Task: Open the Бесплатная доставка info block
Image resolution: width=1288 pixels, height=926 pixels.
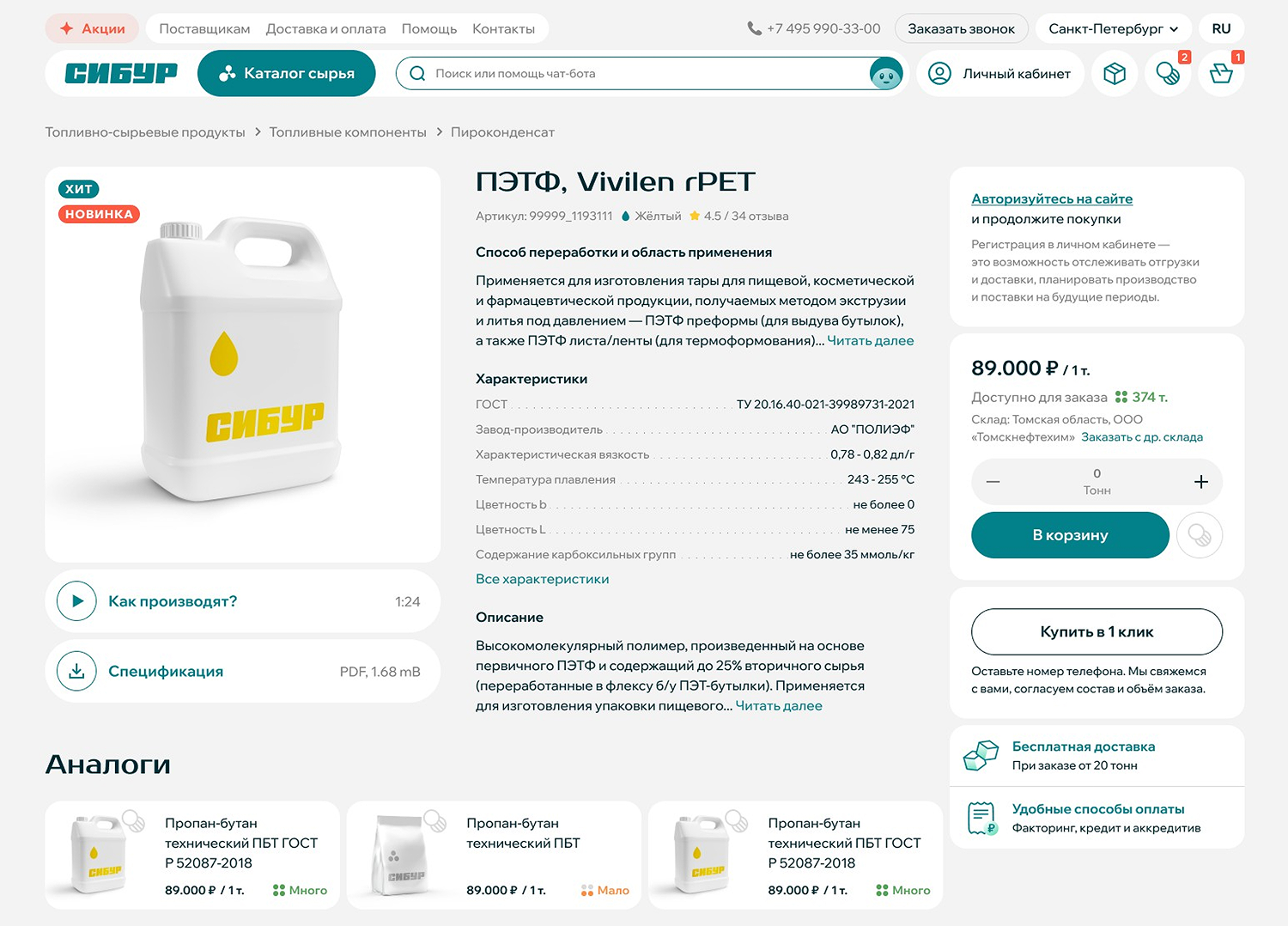Action: click(x=1097, y=756)
